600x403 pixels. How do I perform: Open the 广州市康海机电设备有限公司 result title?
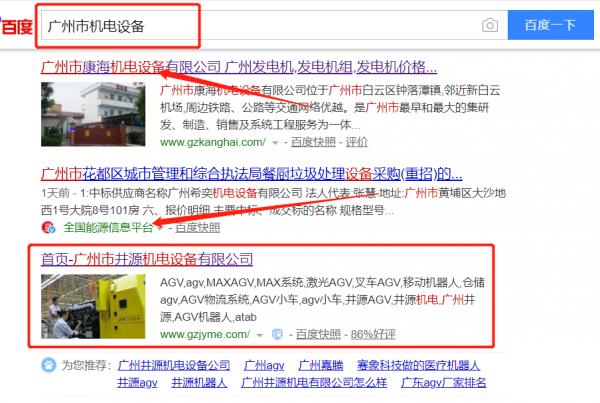coord(238,67)
